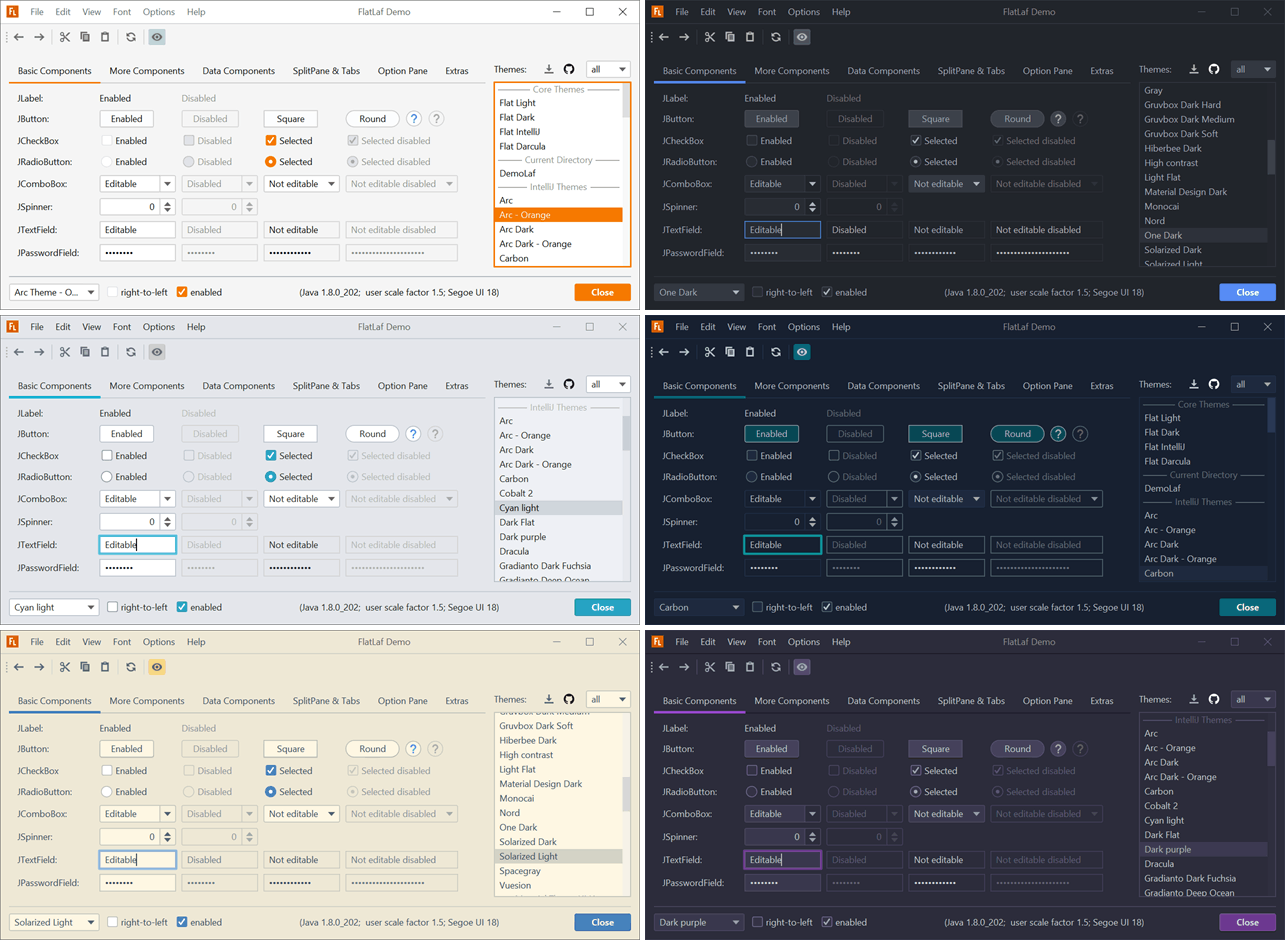Open the GitHub icon beside Themes

pos(570,70)
